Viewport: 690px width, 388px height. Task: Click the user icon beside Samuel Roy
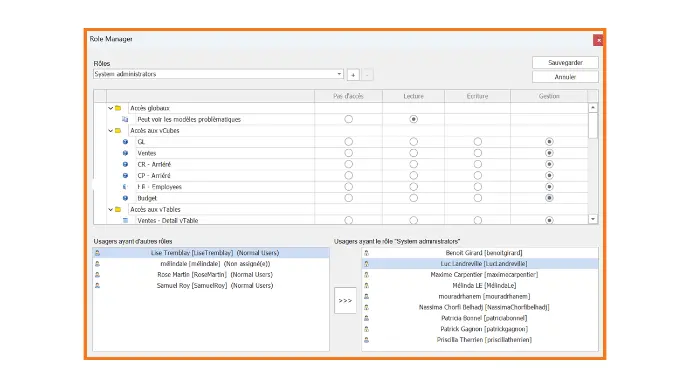(98, 286)
